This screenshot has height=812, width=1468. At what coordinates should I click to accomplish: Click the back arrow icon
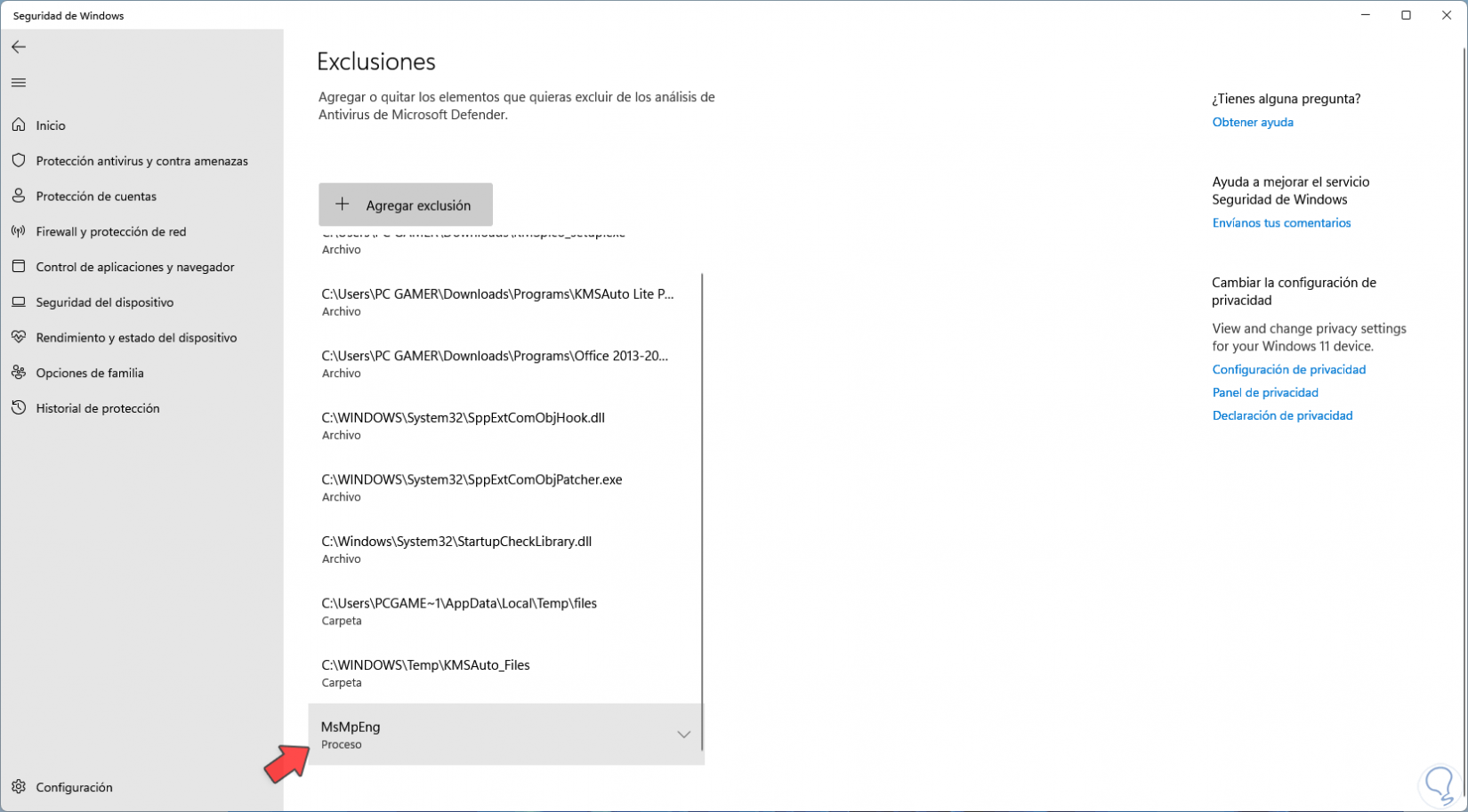tap(19, 47)
